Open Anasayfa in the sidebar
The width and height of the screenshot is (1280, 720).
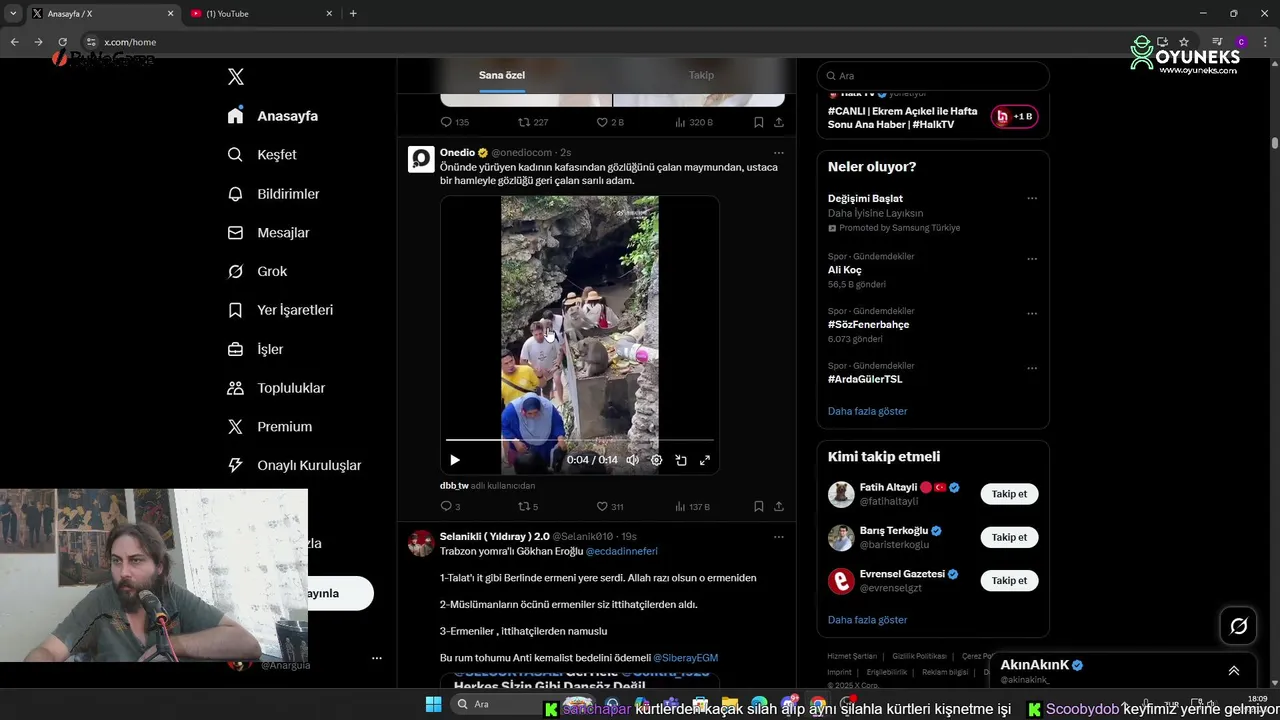[273, 116]
